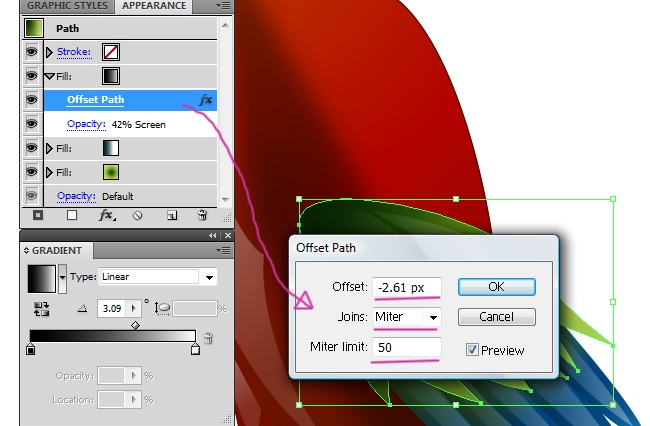Hide the Stroke attribute with eye icon
The width and height of the screenshot is (650, 426).
click(x=31, y=51)
